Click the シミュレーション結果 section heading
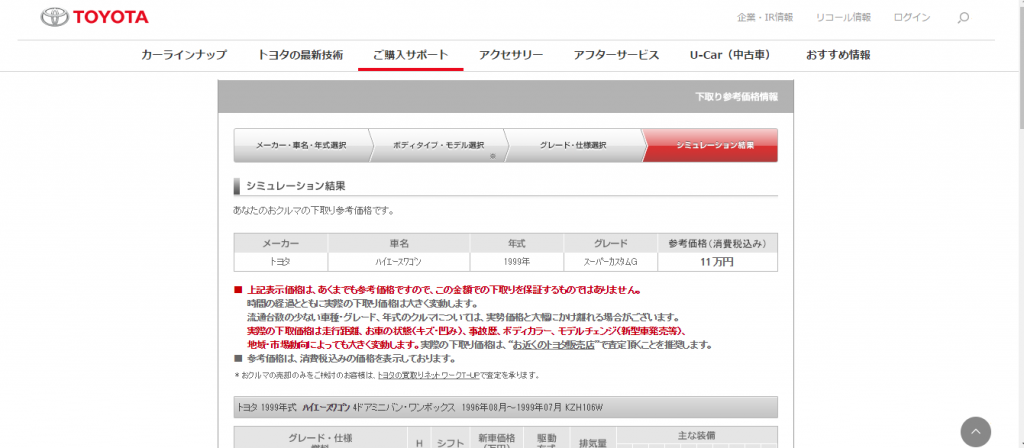The width and height of the screenshot is (1024, 448). pos(295,186)
